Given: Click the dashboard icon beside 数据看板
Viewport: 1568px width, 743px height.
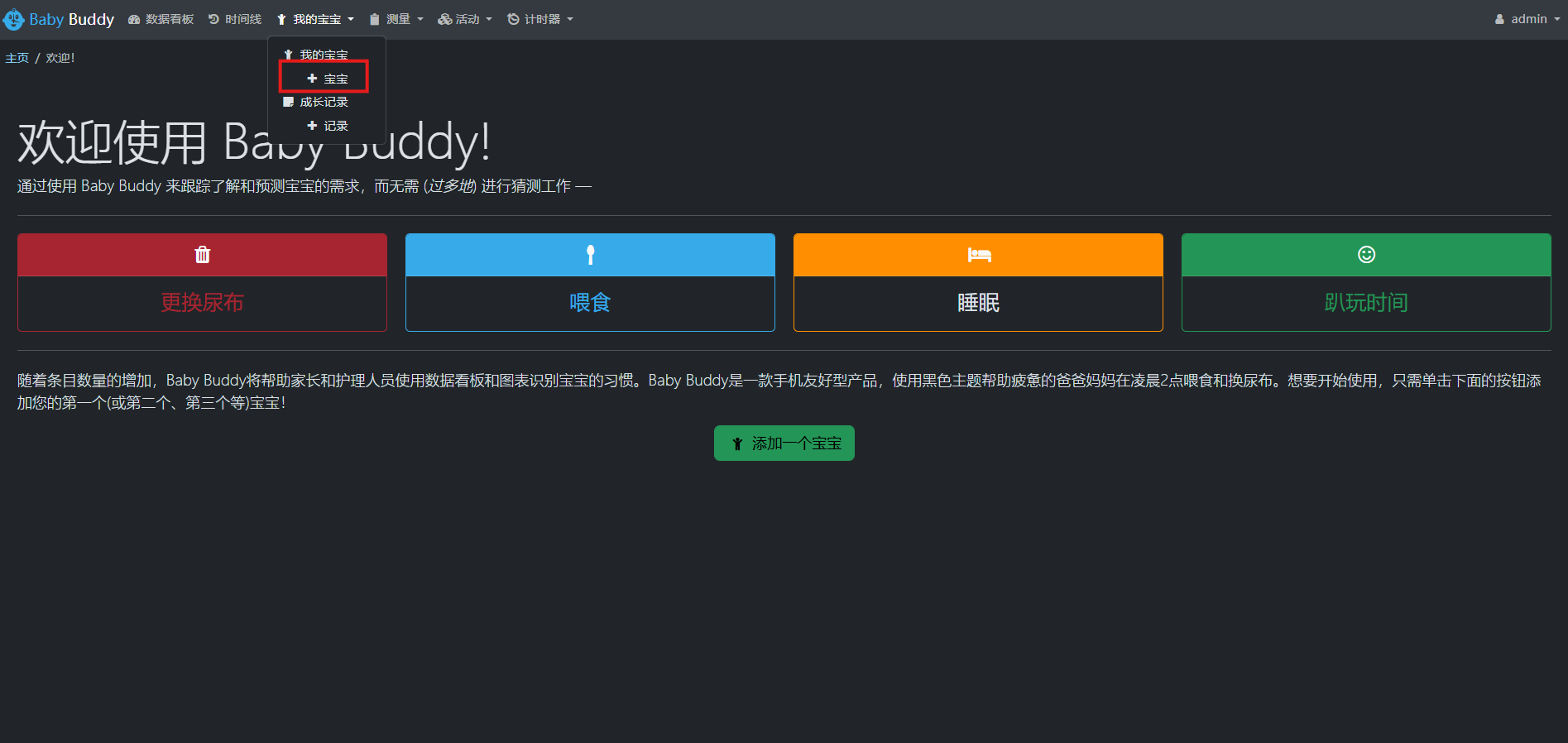Looking at the screenshot, I should (134, 19).
